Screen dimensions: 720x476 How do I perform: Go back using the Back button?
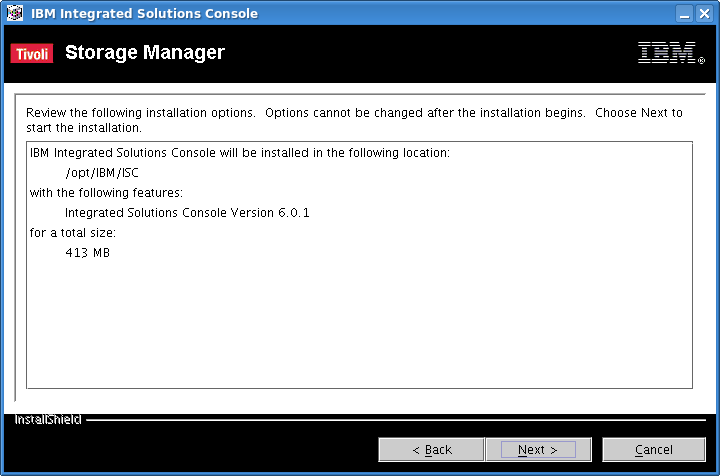(x=431, y=449)
